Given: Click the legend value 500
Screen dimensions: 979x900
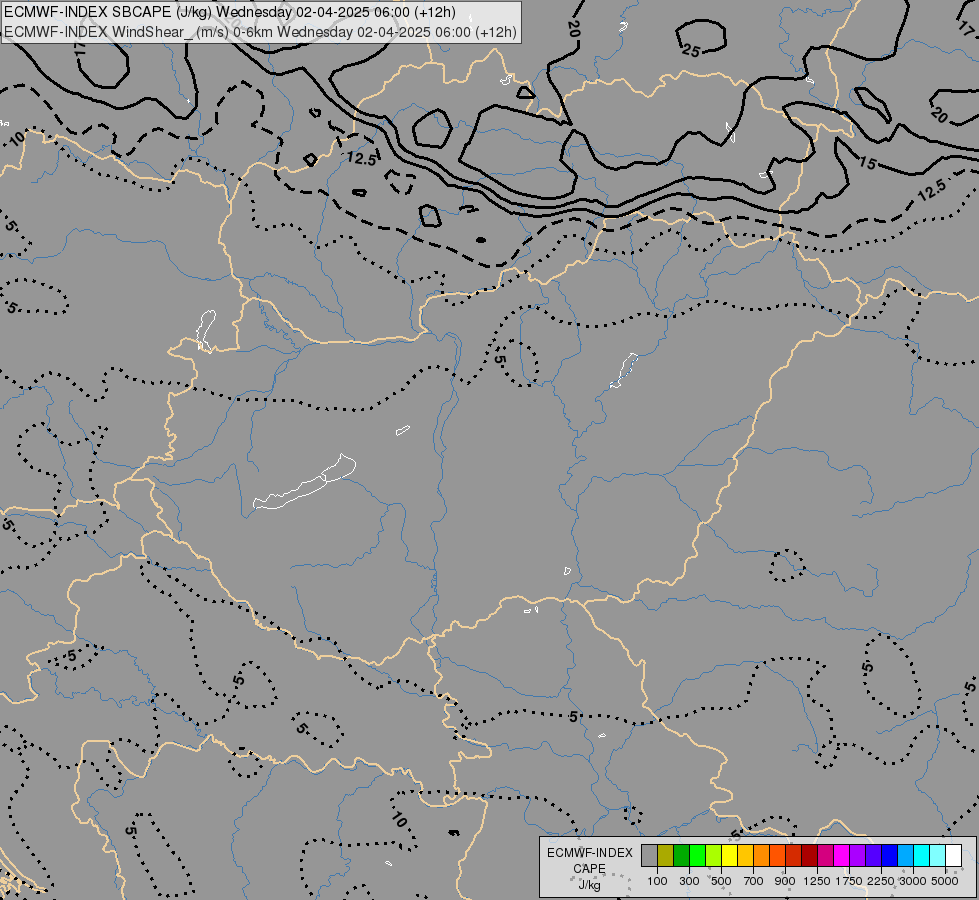Looking at the screenshot, I should 721,881.
